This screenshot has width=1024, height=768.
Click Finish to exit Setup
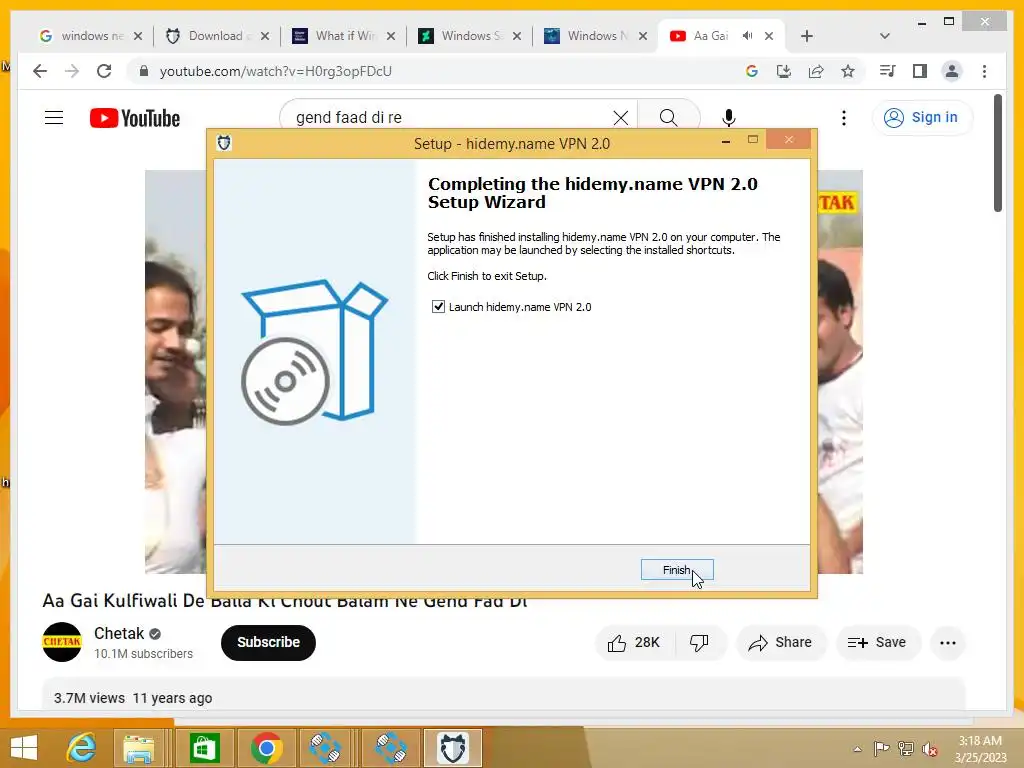[677, 569]
